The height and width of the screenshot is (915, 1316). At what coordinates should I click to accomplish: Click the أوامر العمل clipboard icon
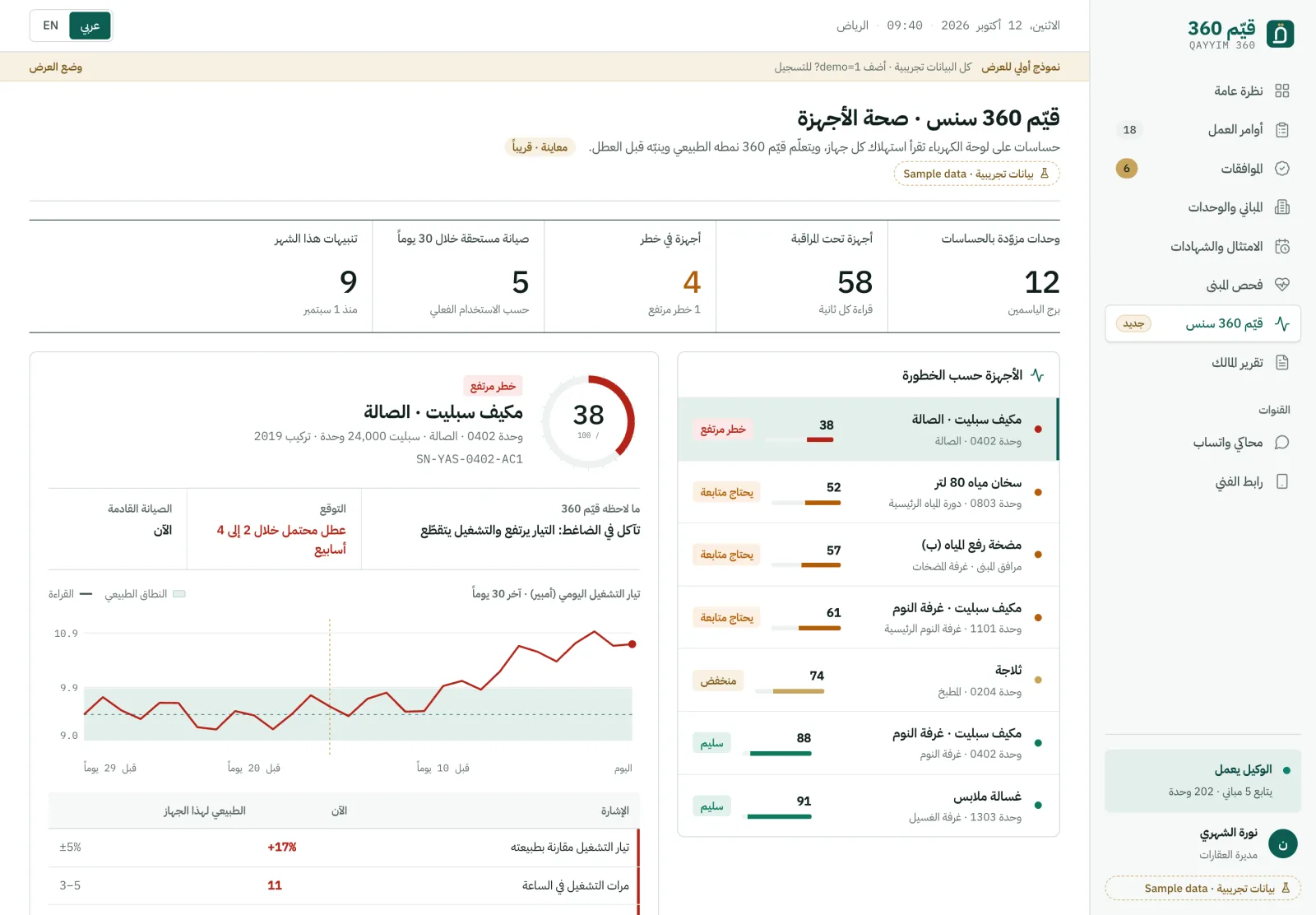[1281, 130]
